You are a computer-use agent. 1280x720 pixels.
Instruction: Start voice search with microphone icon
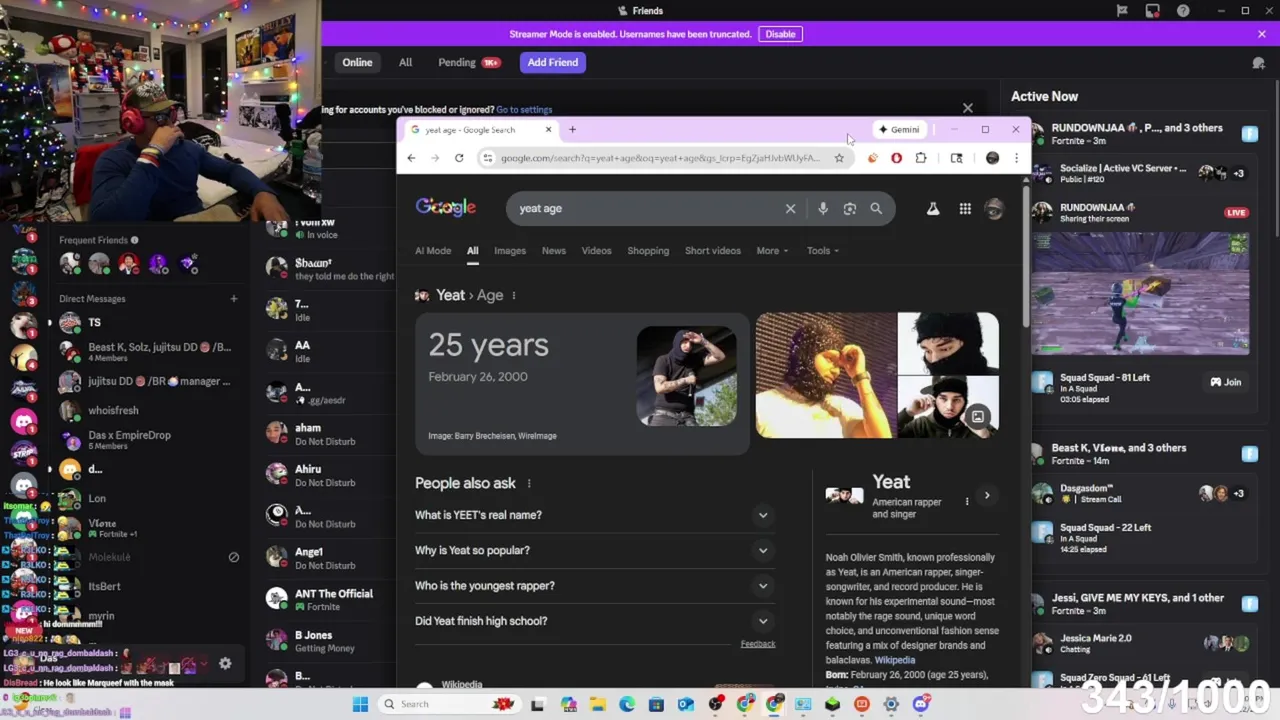click(x=823, y=208)
